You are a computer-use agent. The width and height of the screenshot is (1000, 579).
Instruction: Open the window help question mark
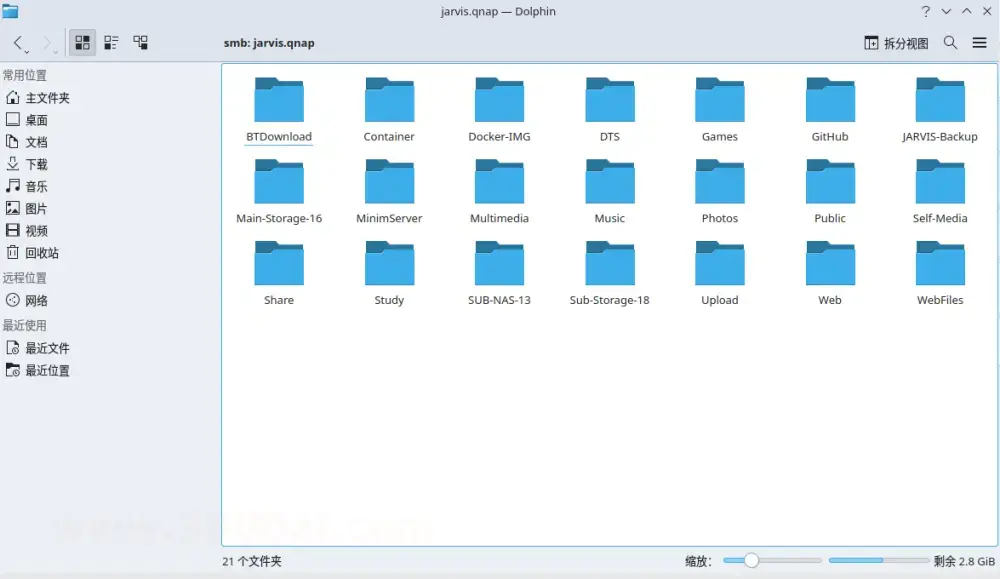(925, 11)
